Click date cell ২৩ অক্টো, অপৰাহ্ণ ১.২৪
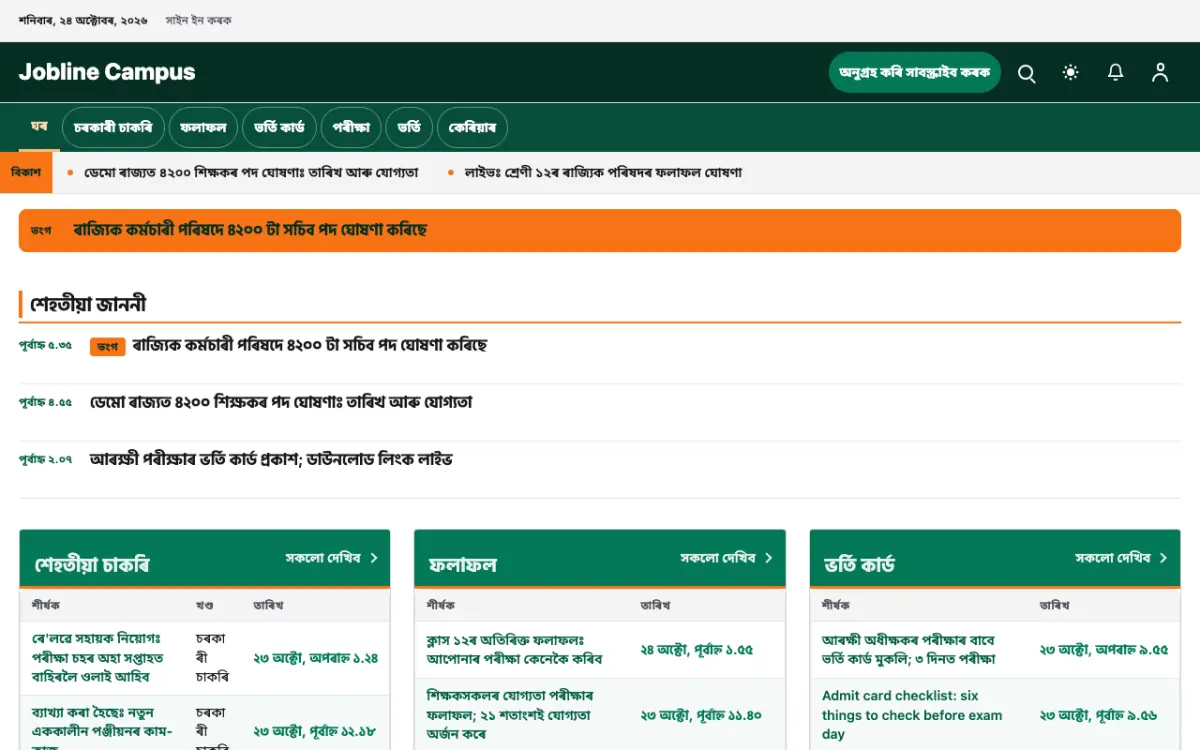 pos(315,658)
